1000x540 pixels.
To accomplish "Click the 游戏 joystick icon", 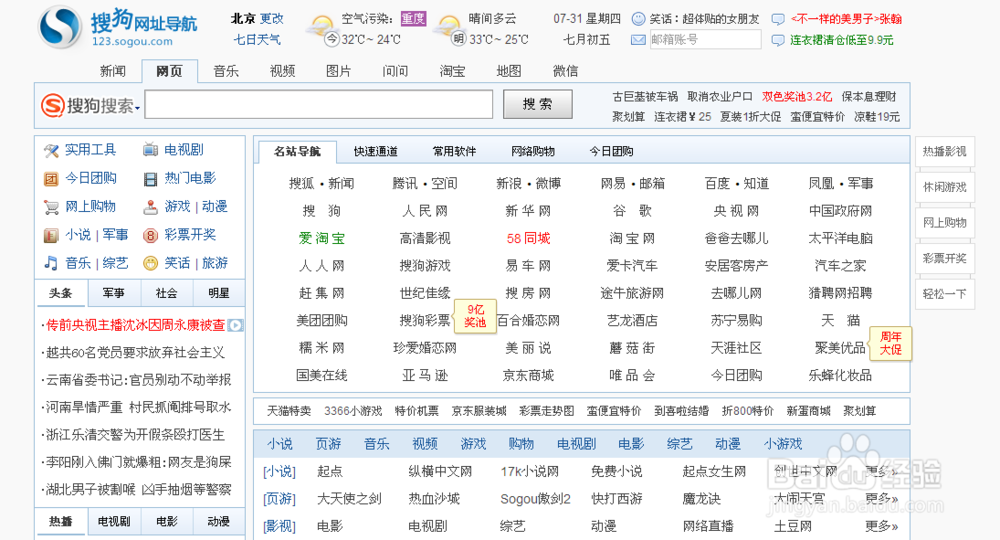I will (151, 207).
